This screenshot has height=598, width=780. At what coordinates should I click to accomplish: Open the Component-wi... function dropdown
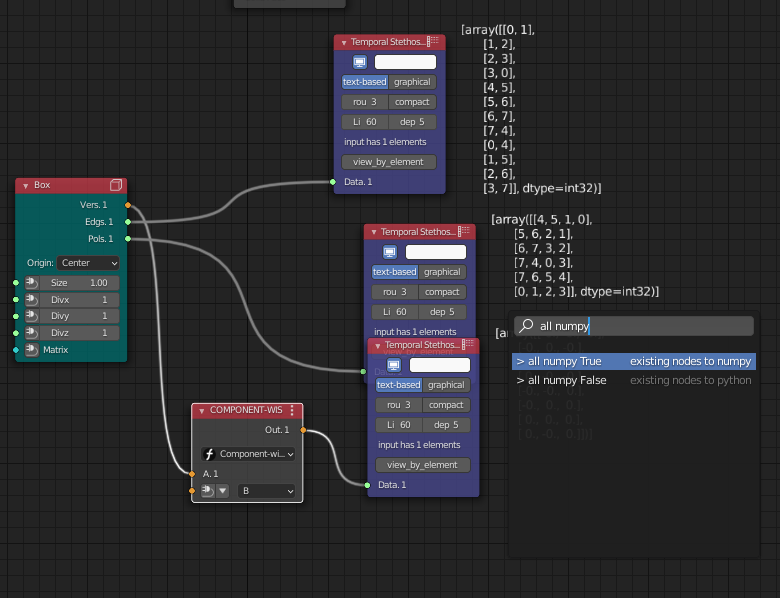248,454
